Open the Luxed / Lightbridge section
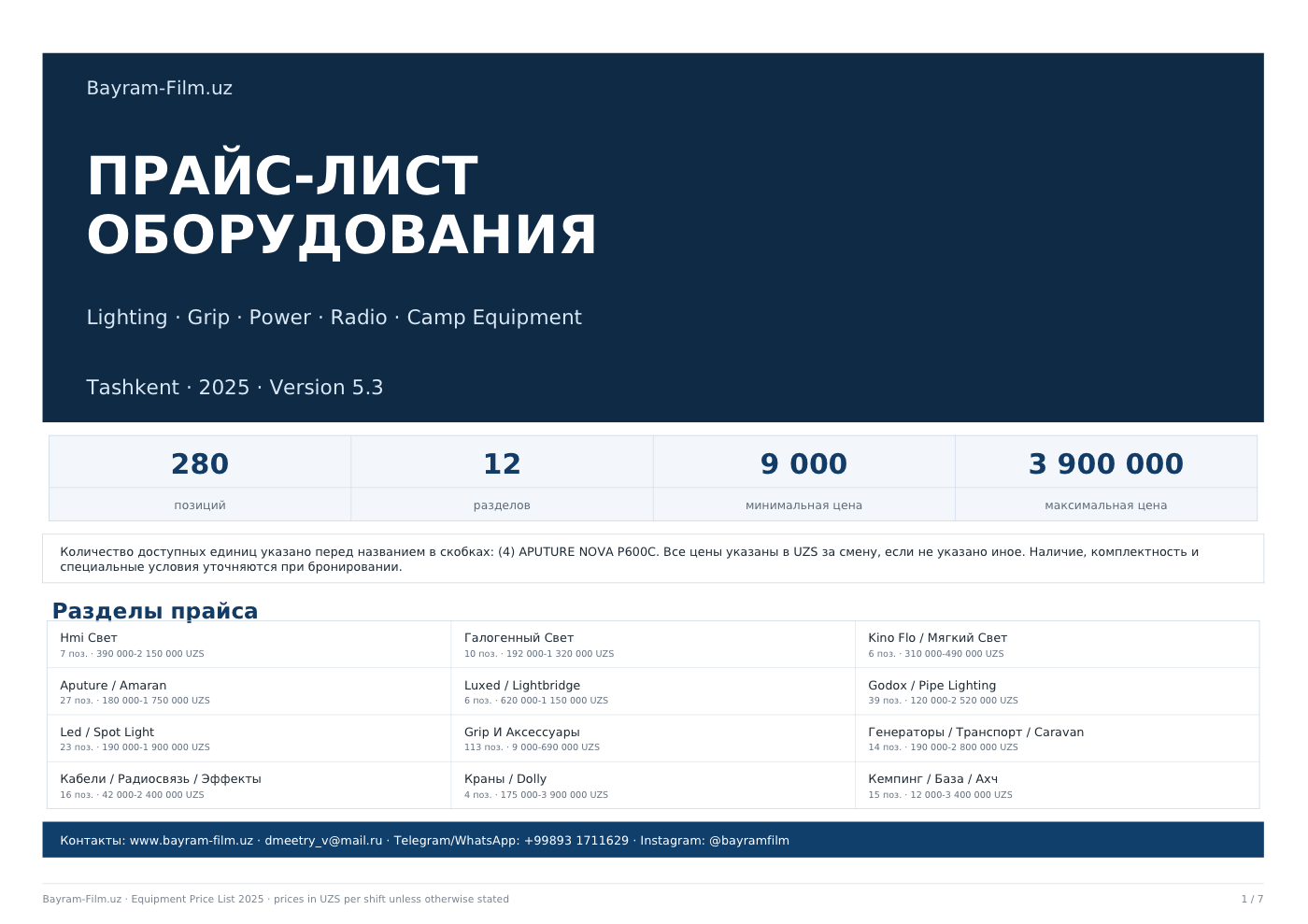Viewport: 1308px width, 924px height. click(x=653, y=691)
